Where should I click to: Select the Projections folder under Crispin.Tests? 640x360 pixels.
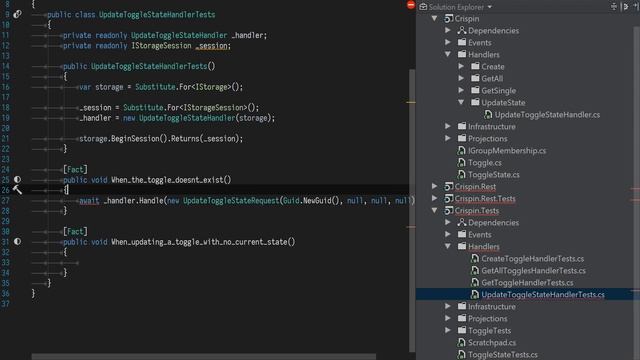point(487,318)
